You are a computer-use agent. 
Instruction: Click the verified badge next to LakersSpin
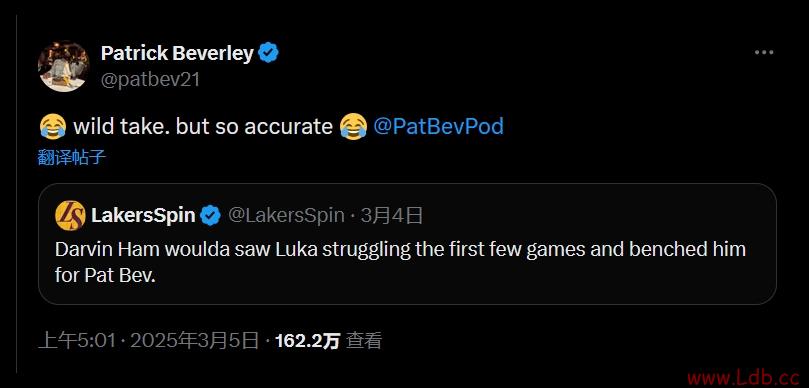[210, 215]
